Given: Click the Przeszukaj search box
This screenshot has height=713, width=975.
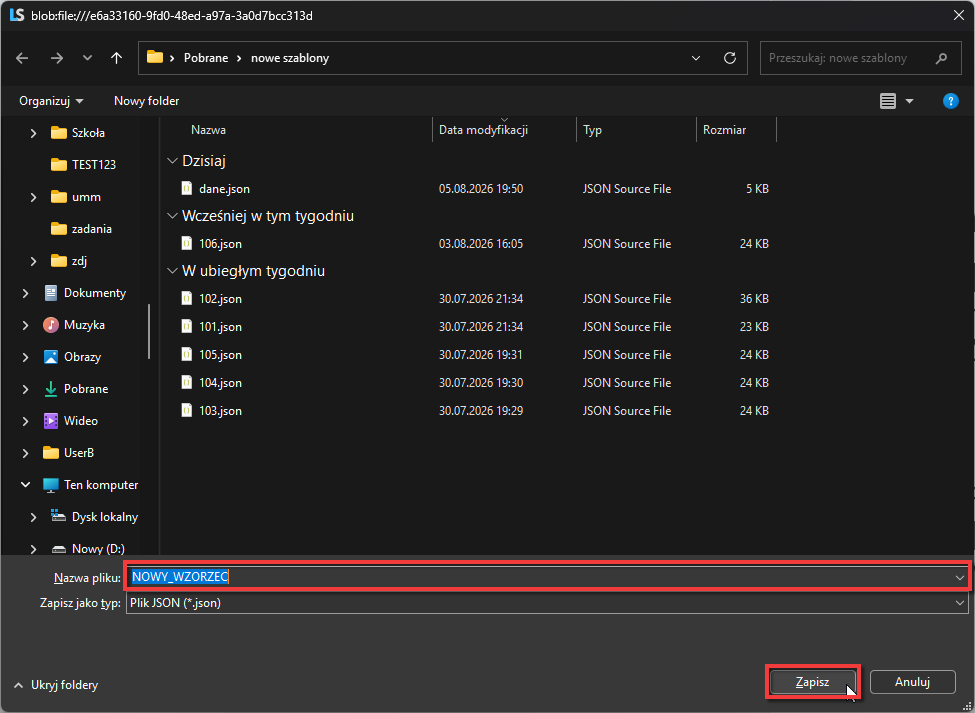Looking at the screenshot, I should click(x=860, y=58).
